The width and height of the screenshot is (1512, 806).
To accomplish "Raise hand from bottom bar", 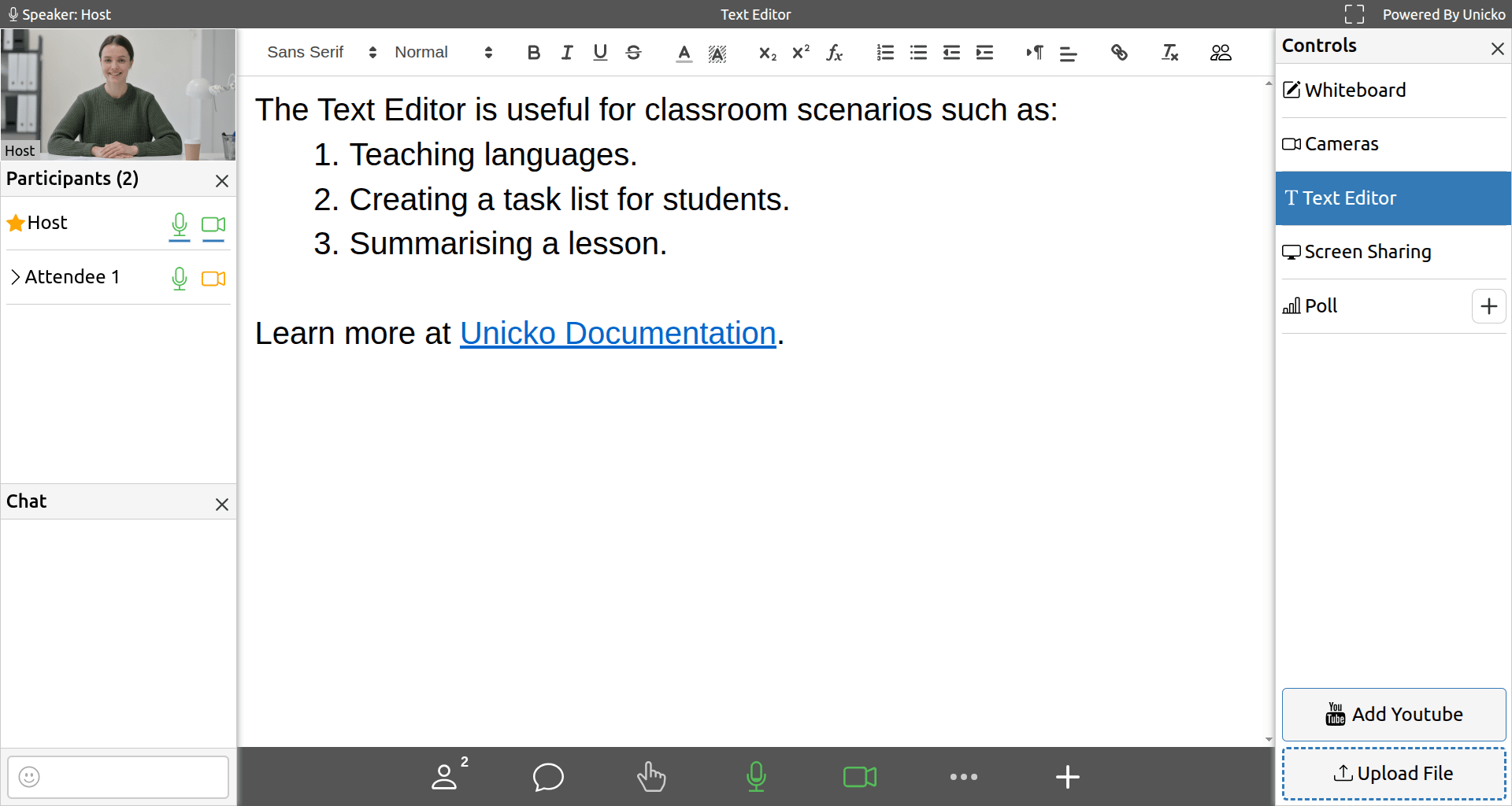I will click(x=651, y=777).
